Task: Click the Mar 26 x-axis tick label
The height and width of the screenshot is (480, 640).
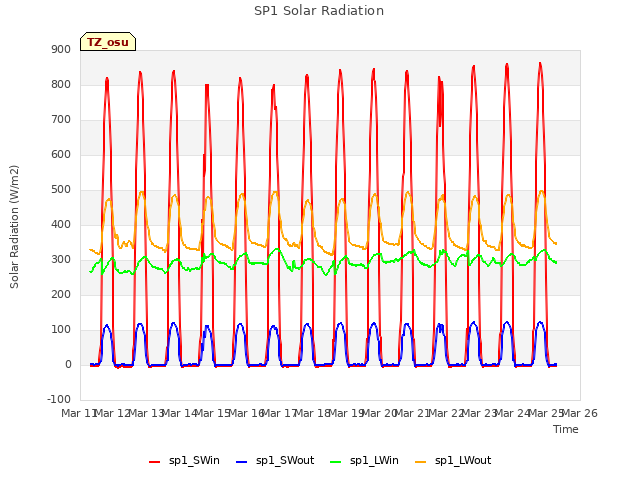Action: (x=580, y=413)
